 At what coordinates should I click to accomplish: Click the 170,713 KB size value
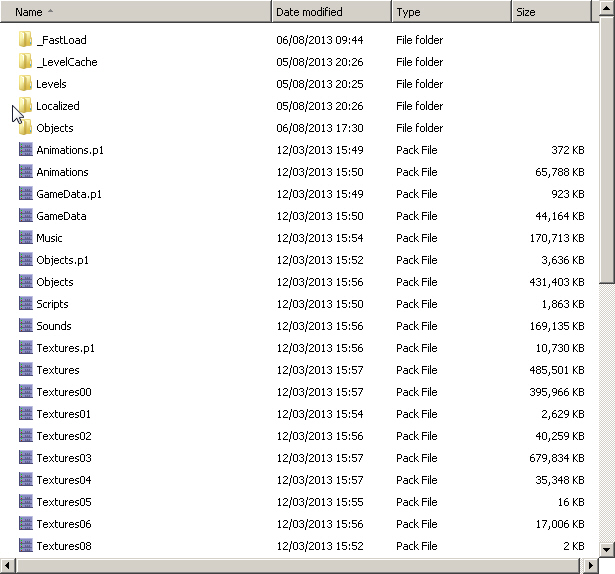557,238
